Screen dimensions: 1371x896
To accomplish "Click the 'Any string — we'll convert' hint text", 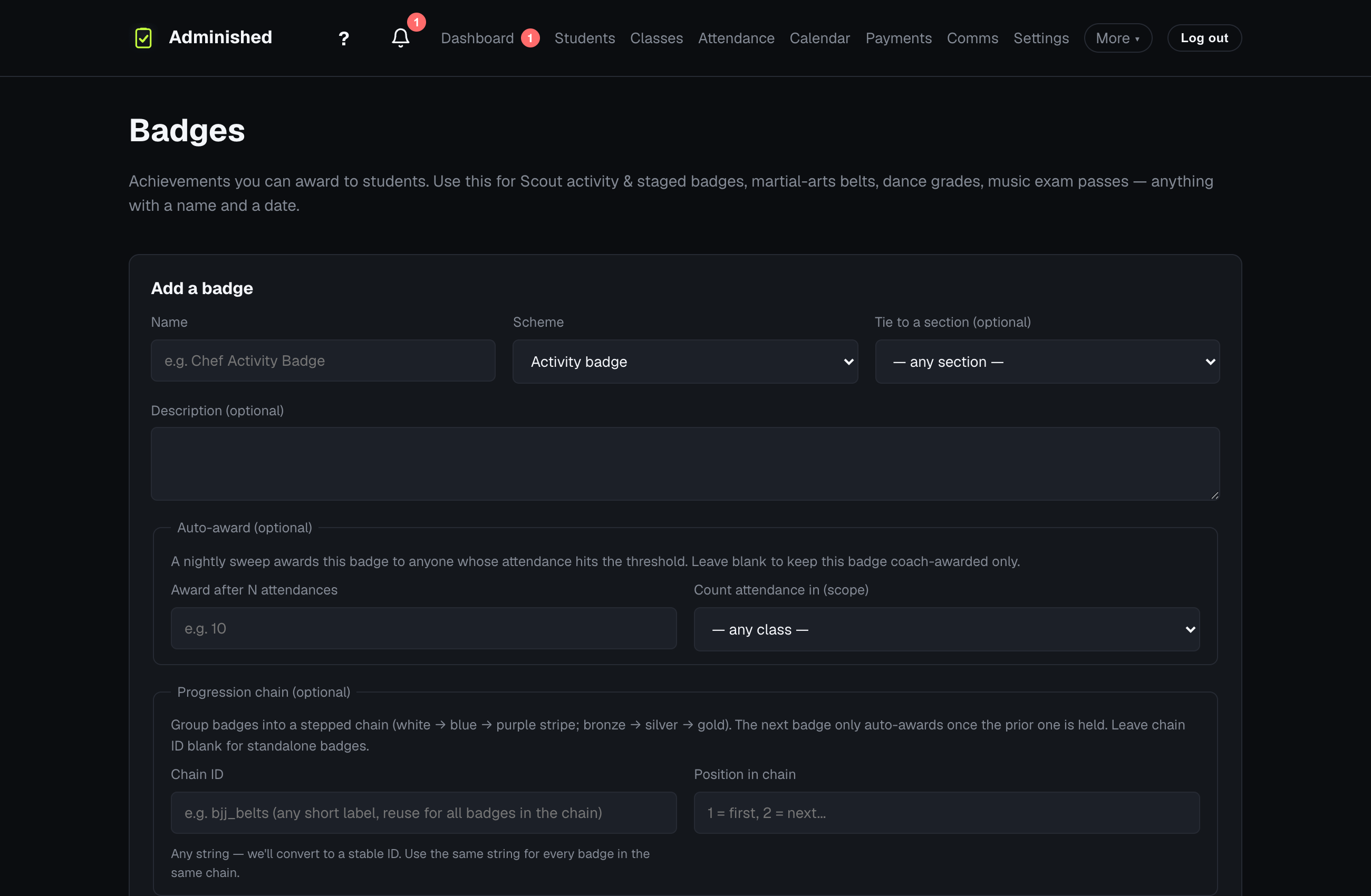I will tap(410, 863).
